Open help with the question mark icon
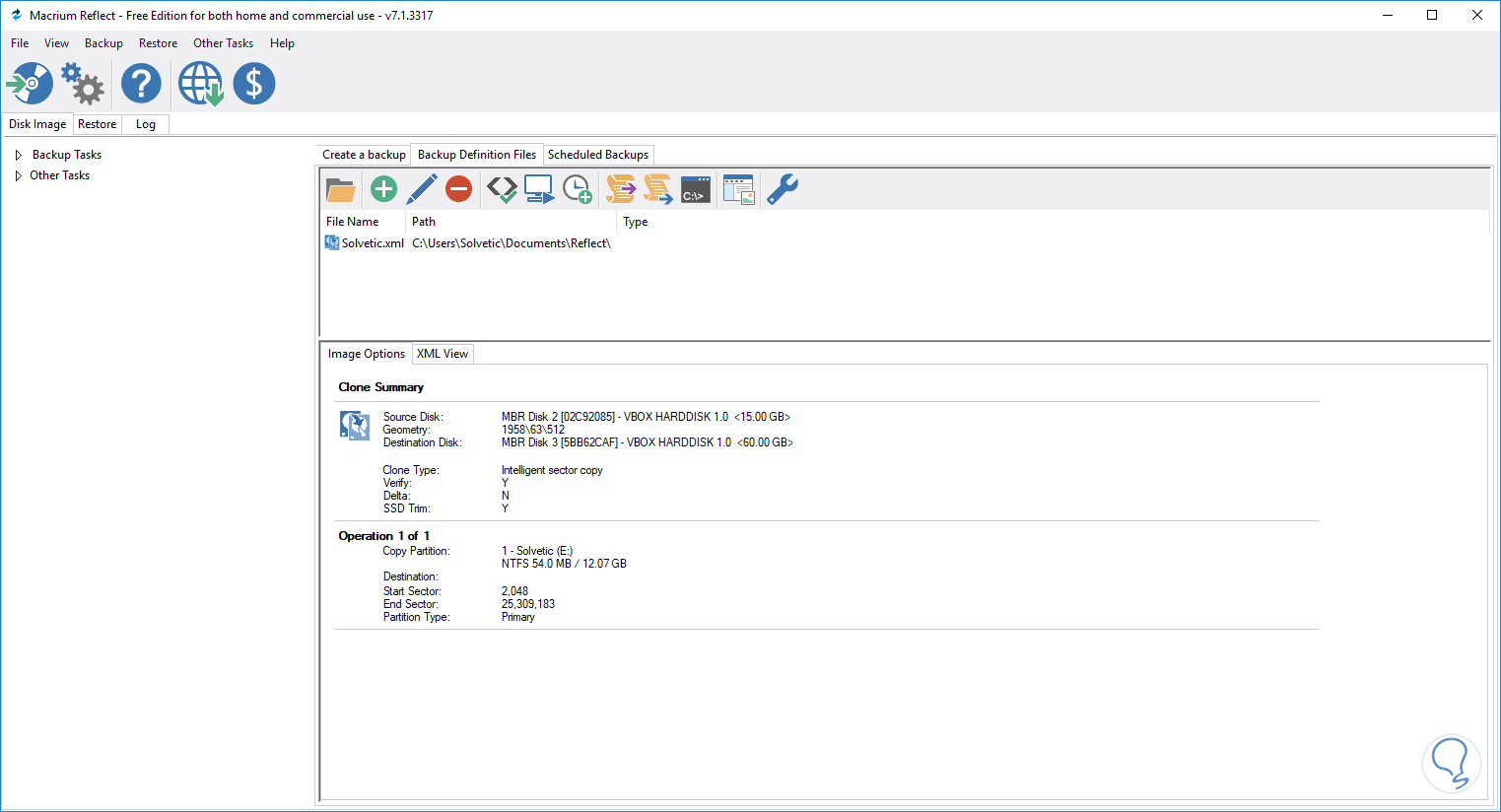This screenshot has height=812, width=1501. coord(141,84)
